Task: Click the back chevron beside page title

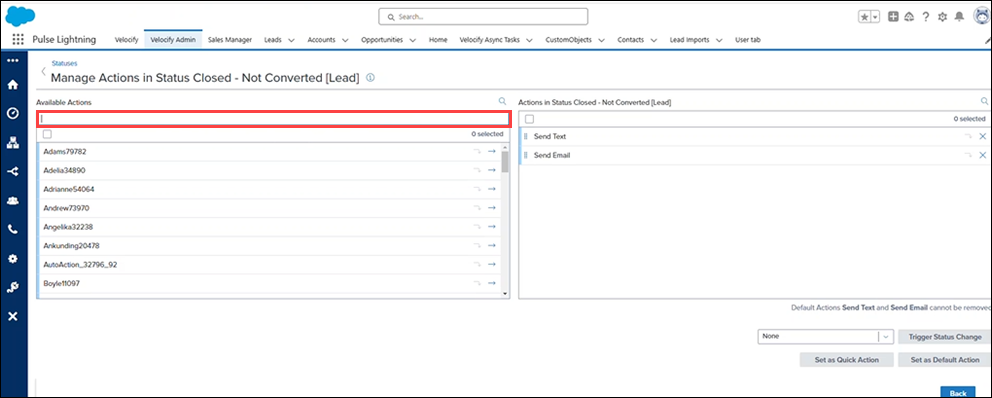Action: click(x=44, y=71)
